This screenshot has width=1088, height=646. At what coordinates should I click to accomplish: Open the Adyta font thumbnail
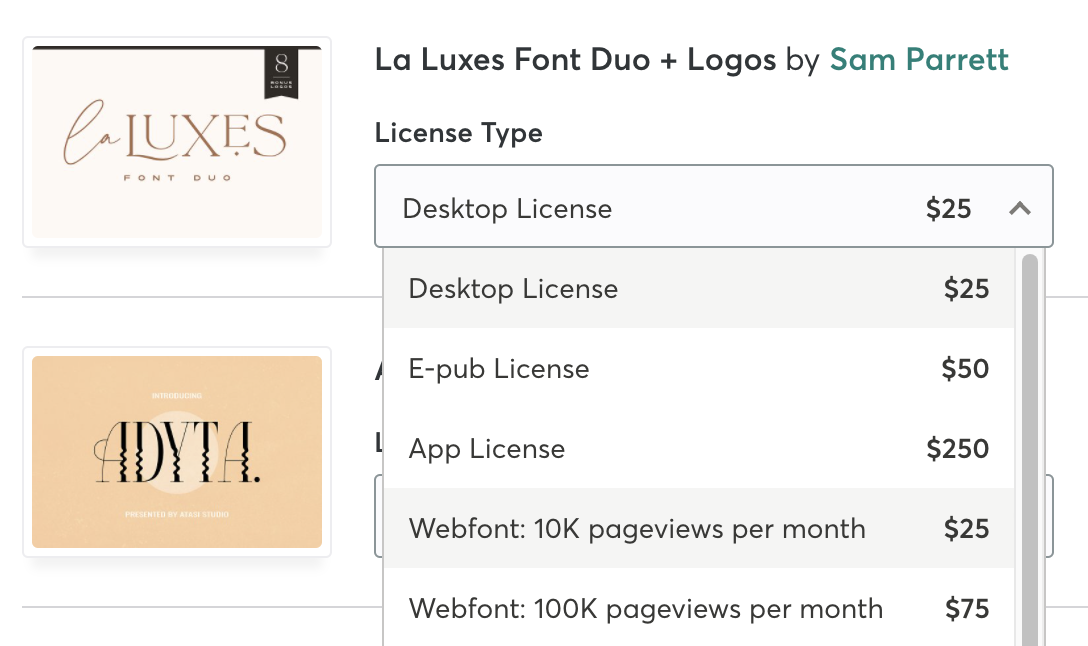tap(177, 452)
